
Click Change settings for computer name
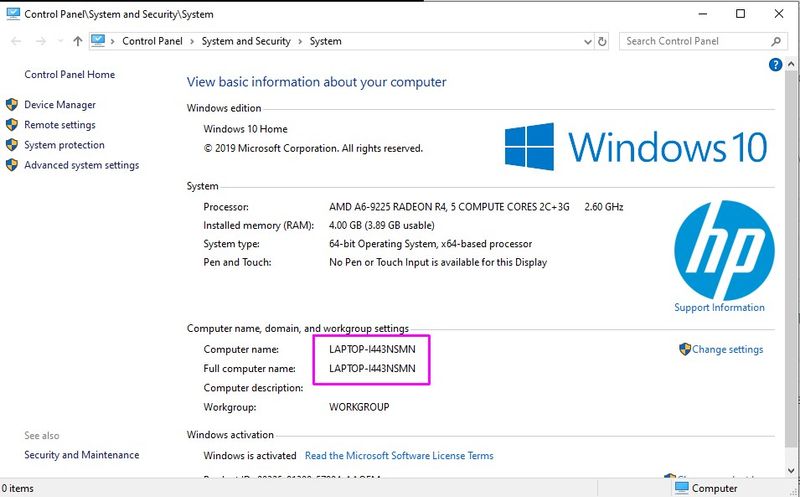click(x=728, y=350)
